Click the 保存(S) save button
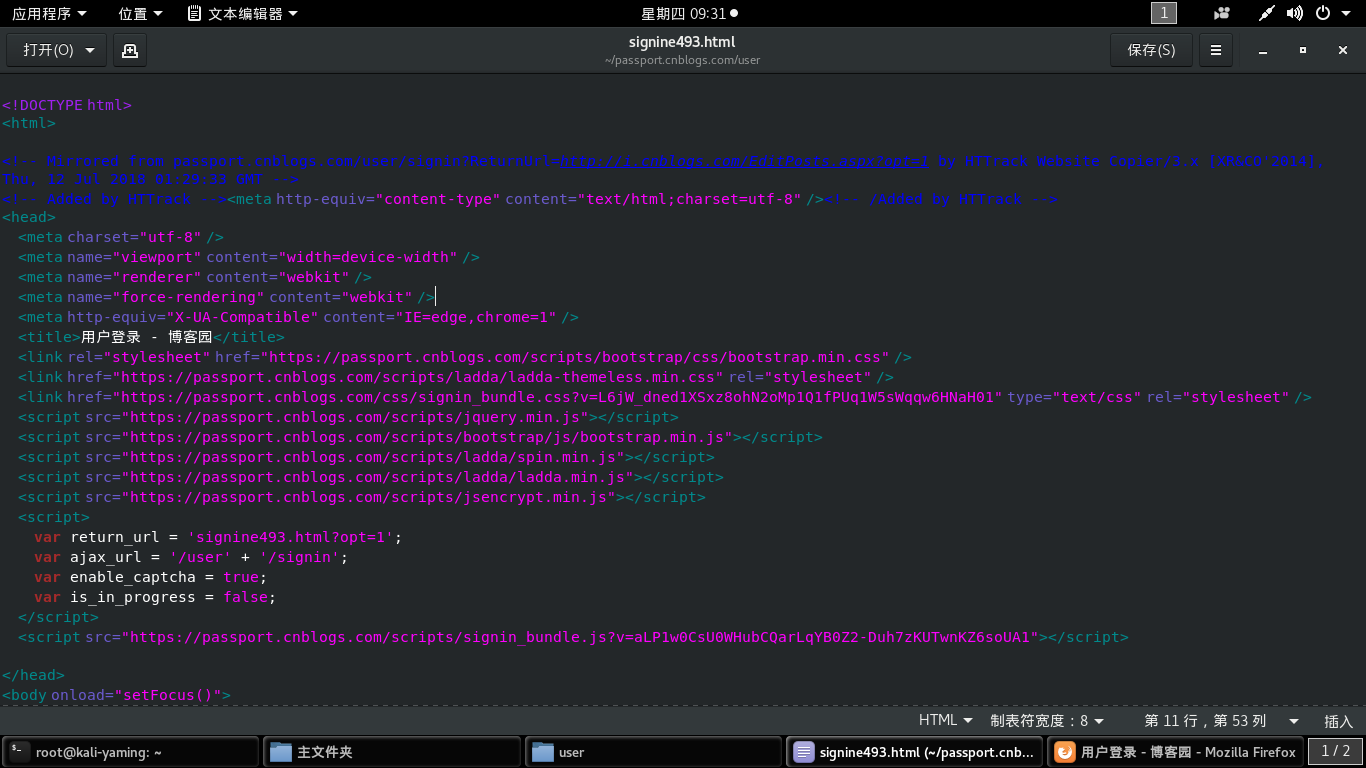 coord(1151,50)
